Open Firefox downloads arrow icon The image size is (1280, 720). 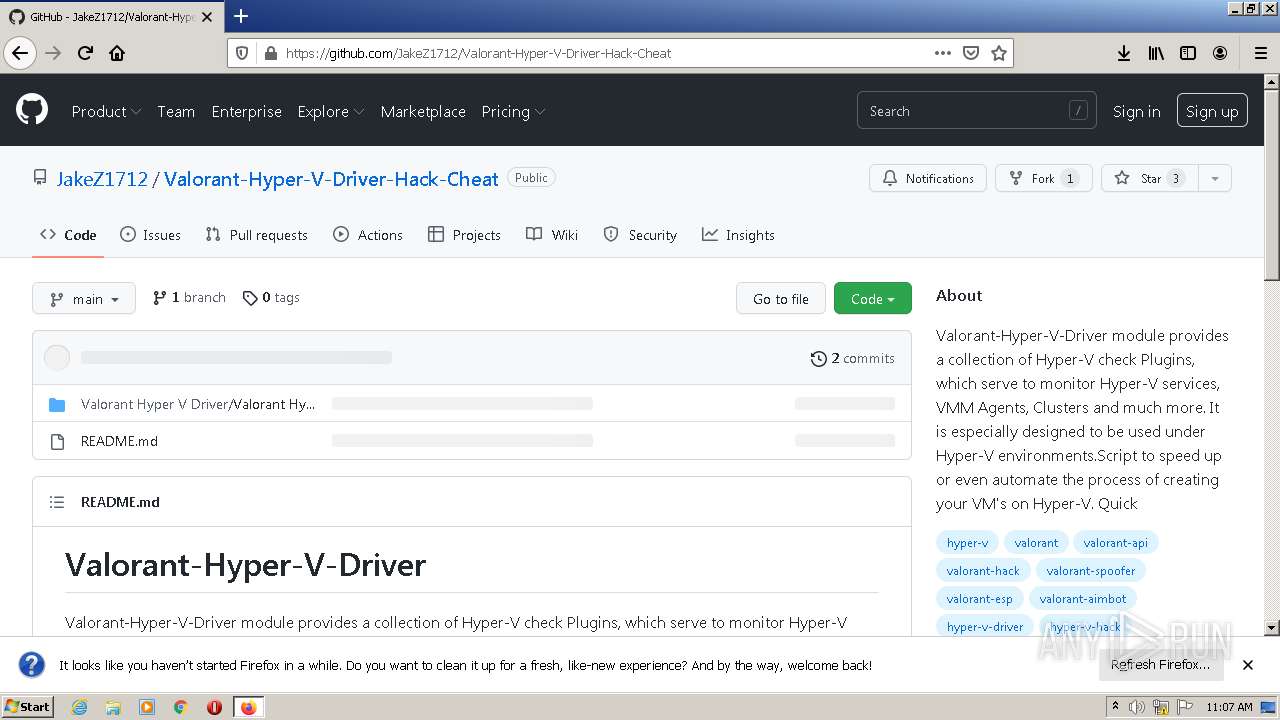[x=1124, y=53]
